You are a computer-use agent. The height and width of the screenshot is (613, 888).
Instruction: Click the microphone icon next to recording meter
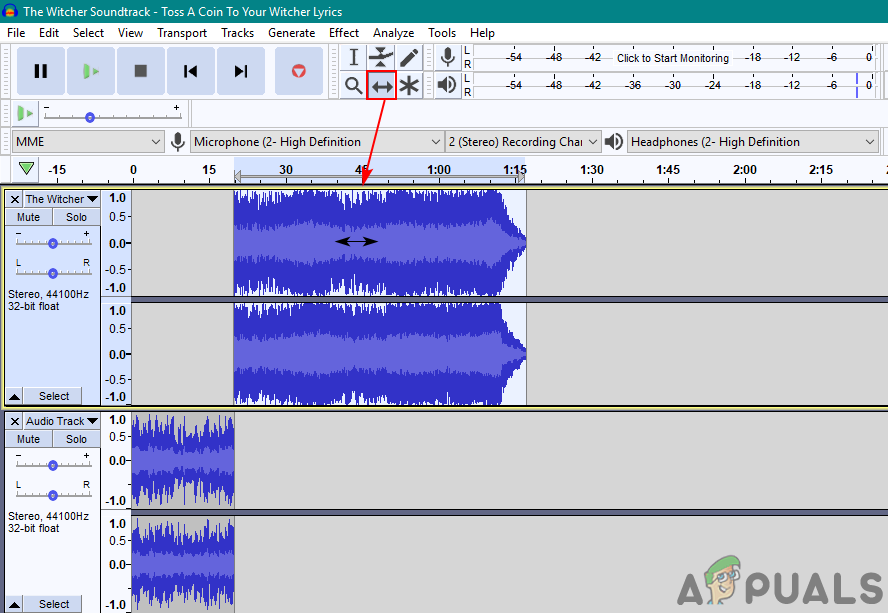point(447,57)
